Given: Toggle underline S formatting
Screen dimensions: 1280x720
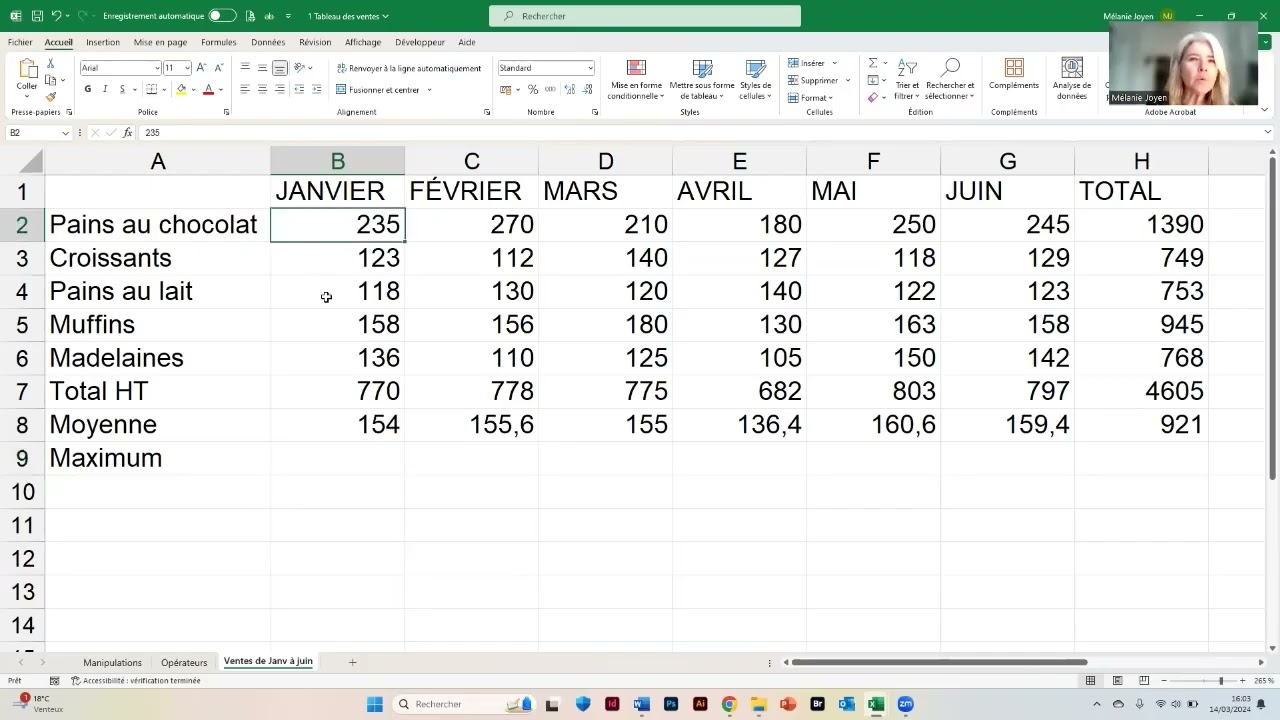Looking at the screenshot, I should pyautogui.click(x=122, y=89).
